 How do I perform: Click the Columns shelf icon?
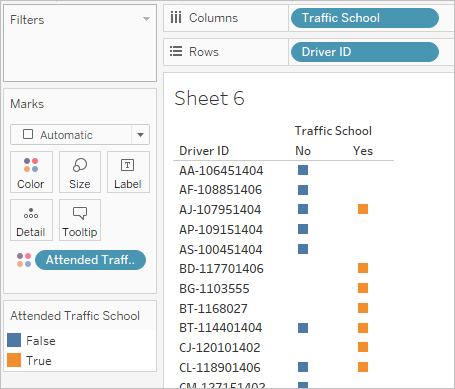[176, 18]
